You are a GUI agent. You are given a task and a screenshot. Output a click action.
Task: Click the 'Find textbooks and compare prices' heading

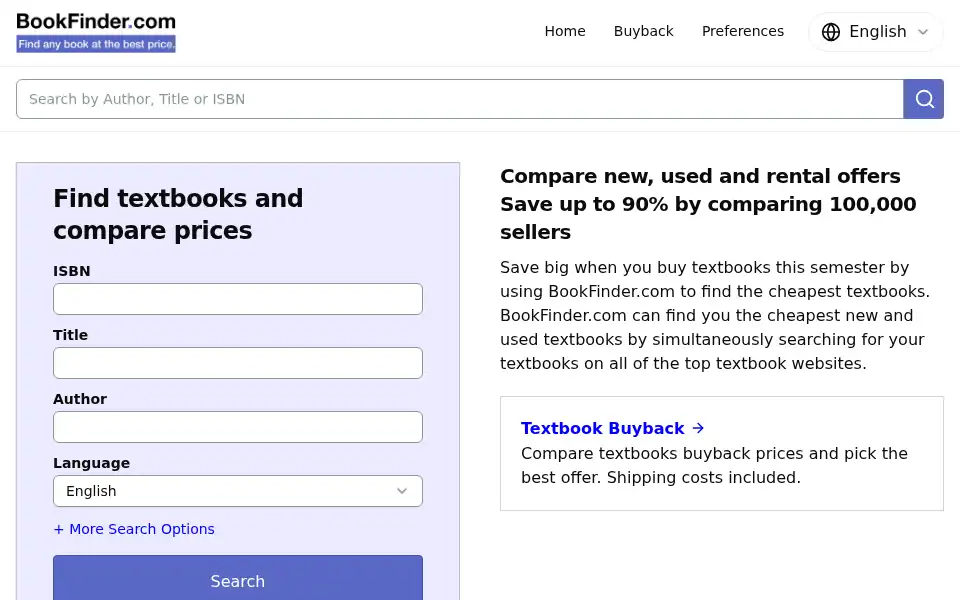(x=178, y=214)
